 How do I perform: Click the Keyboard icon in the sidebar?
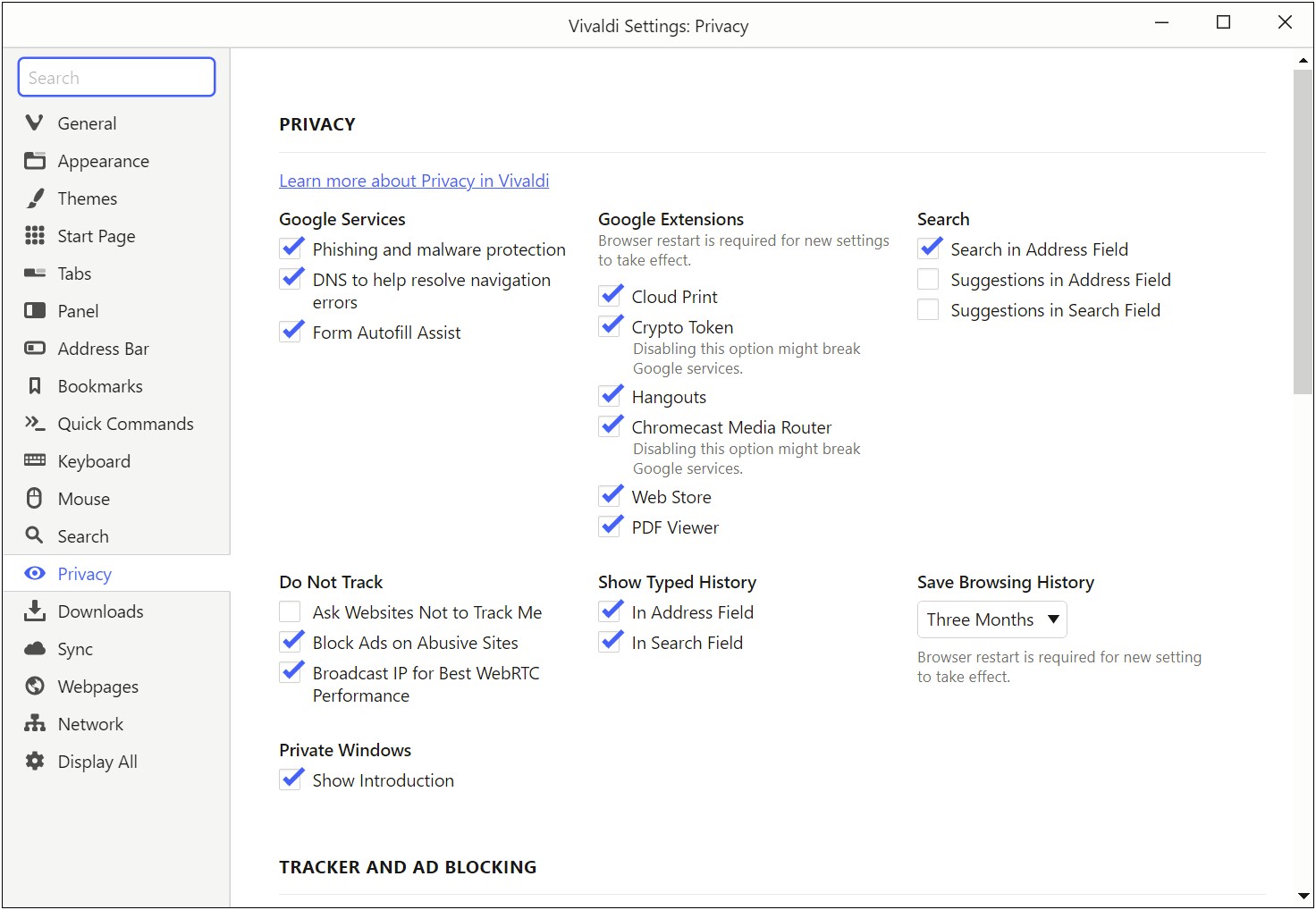point(34,460)
